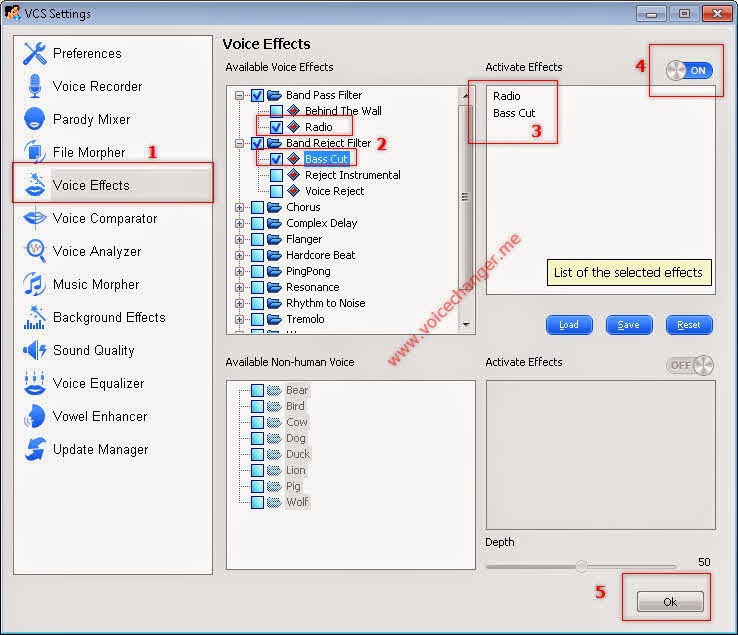Expand the Tremolo folder node

coord(240,319)
